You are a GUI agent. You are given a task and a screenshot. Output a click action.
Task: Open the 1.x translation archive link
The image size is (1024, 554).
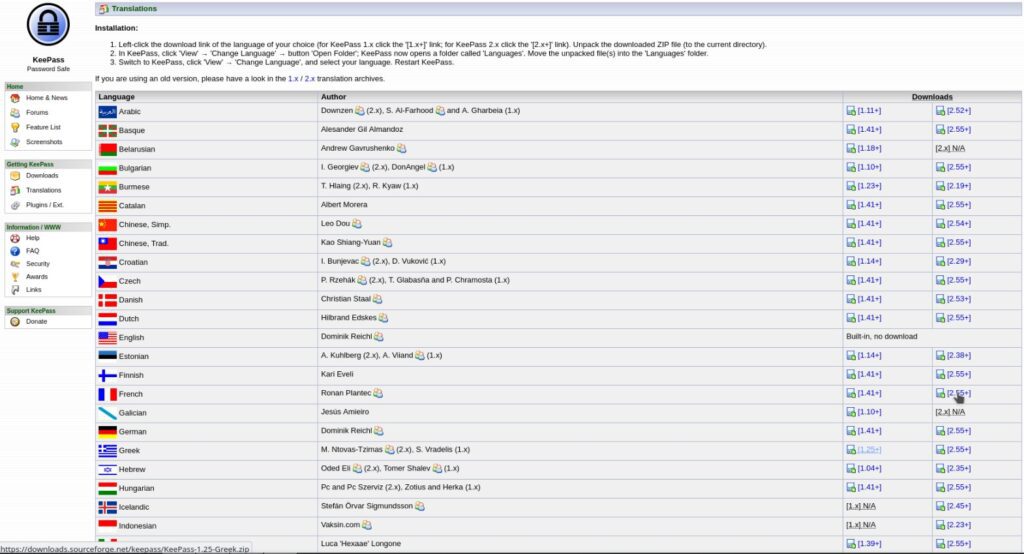click(293, 78)
